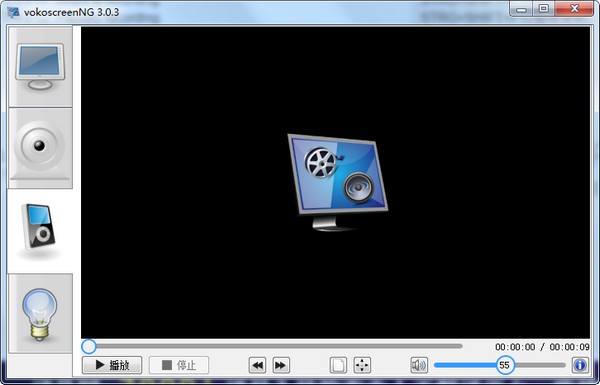Click the video seek slider handle
This screenshot has height=385, width=600.
point(89,346)
